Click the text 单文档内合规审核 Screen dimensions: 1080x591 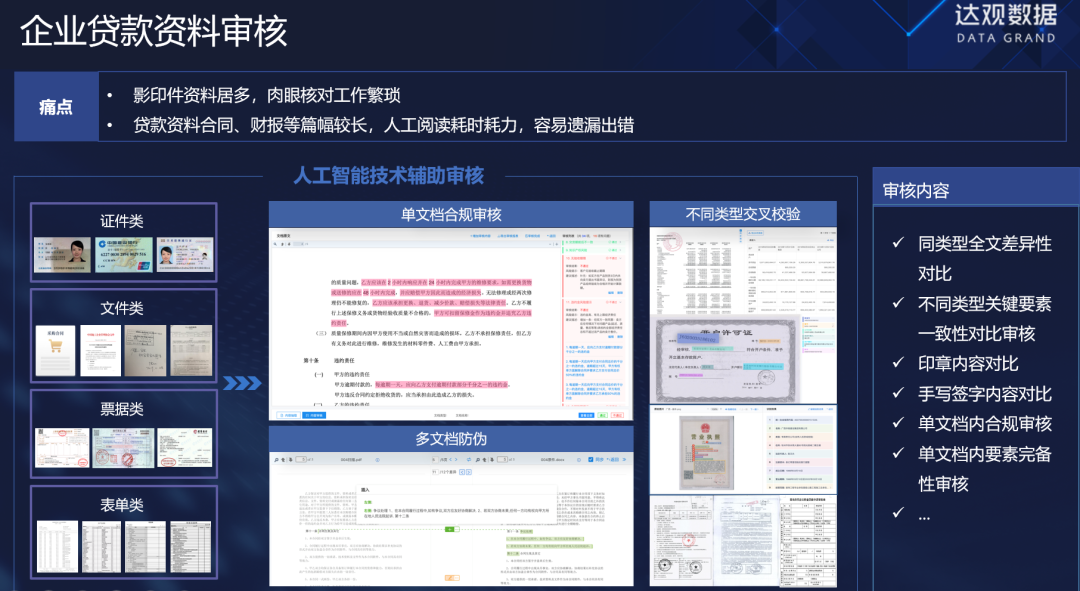(985, 424)
